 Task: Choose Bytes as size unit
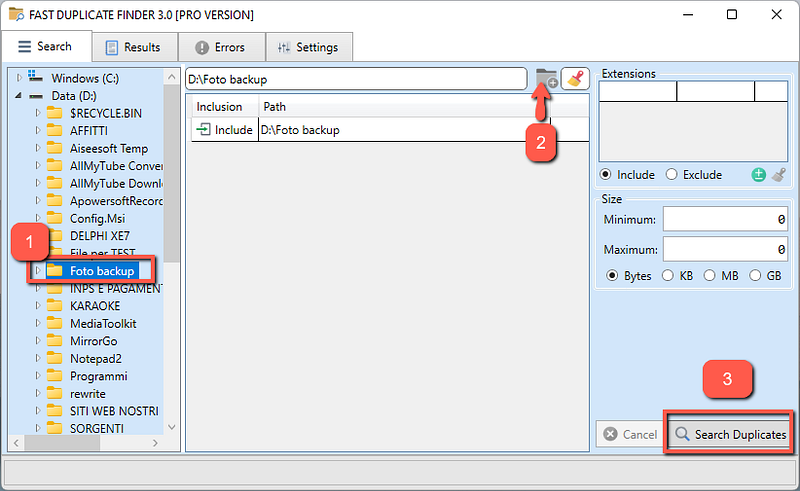tap(612, 276)
